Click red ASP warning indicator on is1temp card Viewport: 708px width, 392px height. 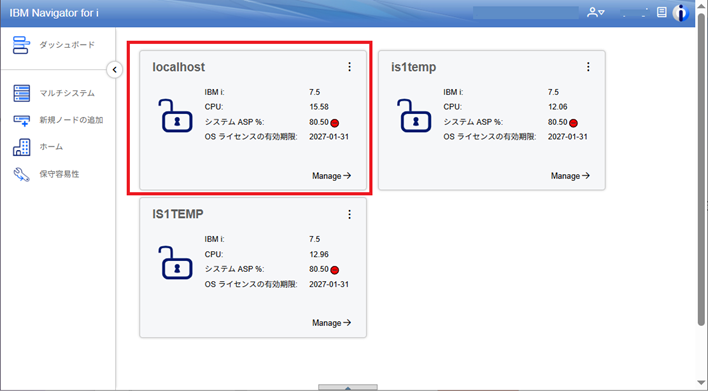point(573,123)
